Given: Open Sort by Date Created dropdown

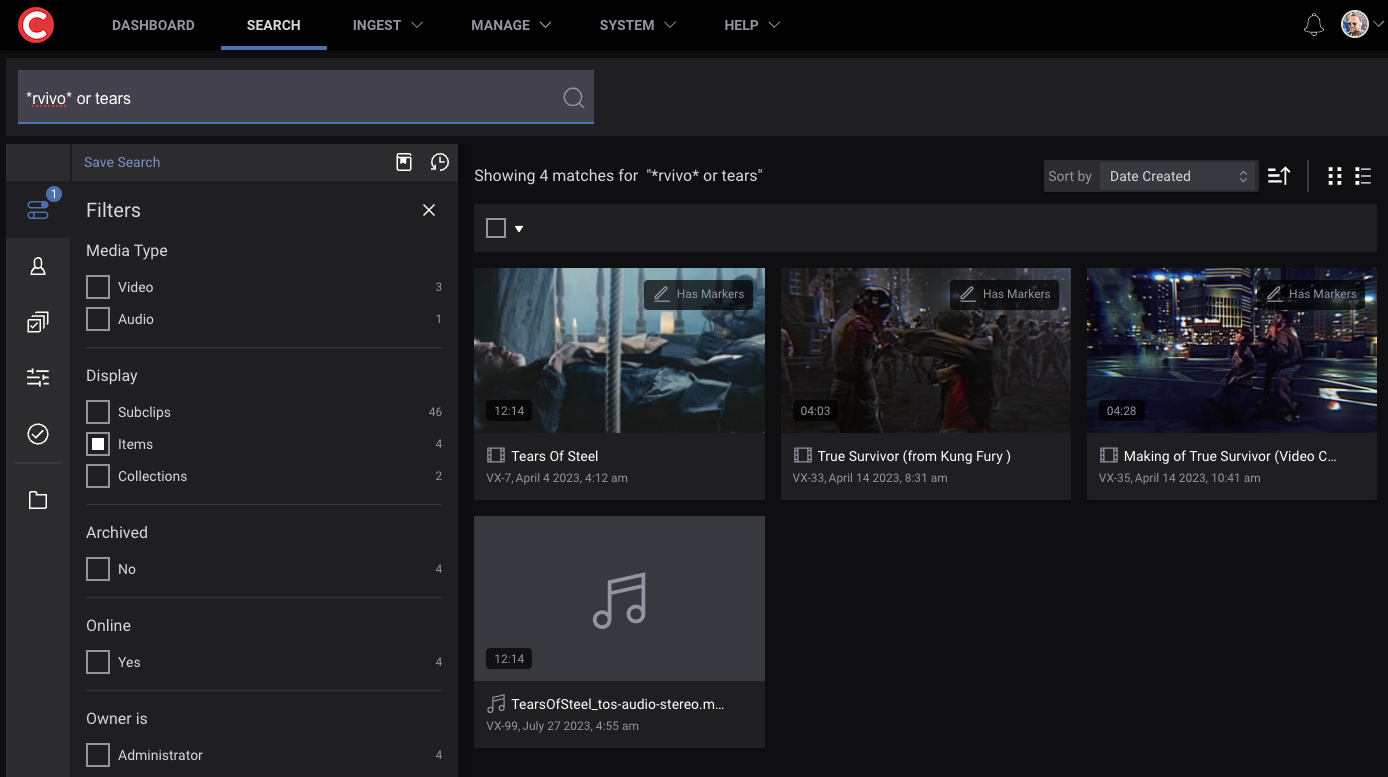Looking at the screenshot, I should [1179, 176].
